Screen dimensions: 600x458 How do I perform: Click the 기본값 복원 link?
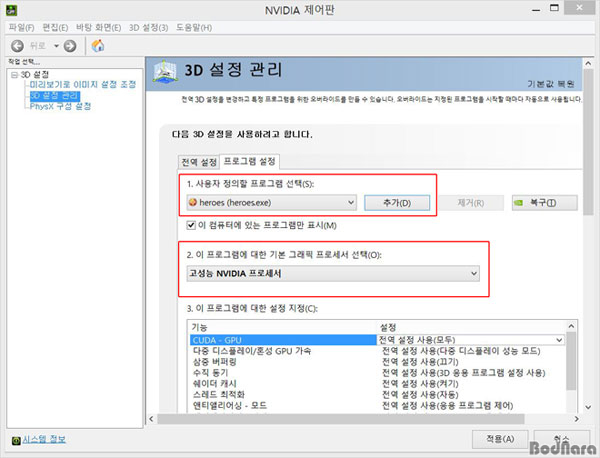(551, 84)
